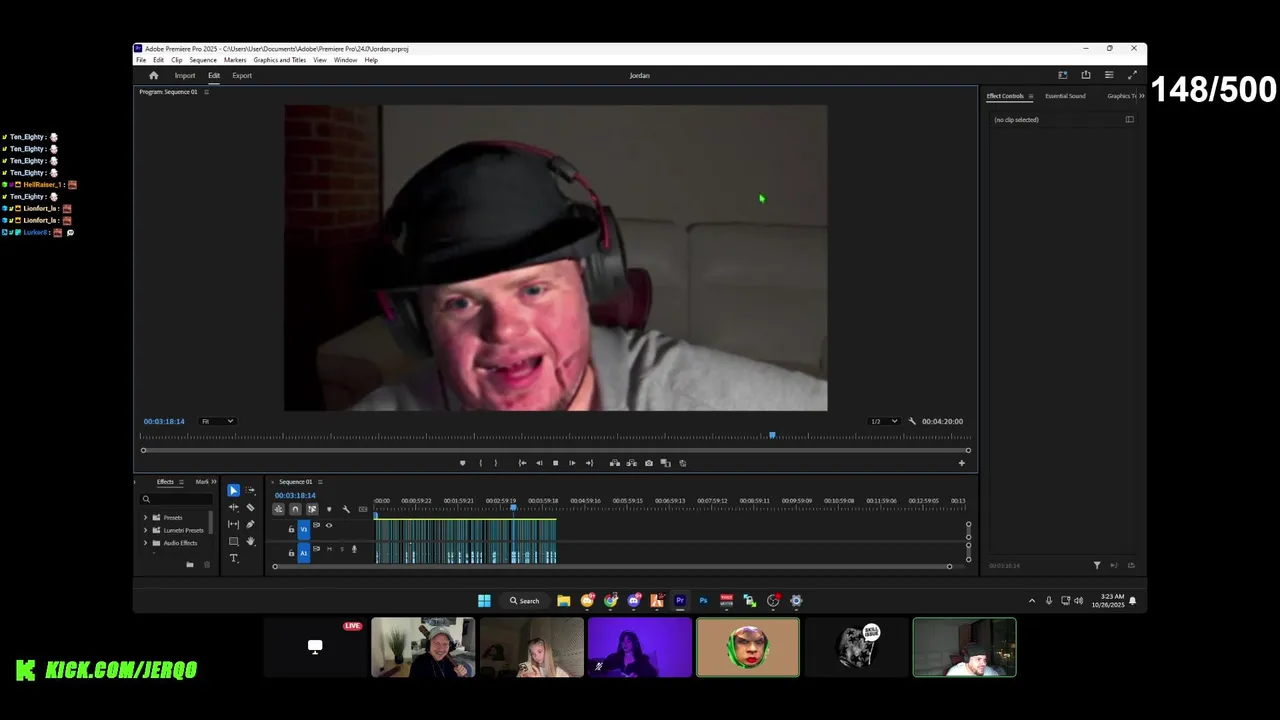The width and height of the screenshot is (1280, 720).
Task: Solo the A1 audio track
Action: pos(342,549)
